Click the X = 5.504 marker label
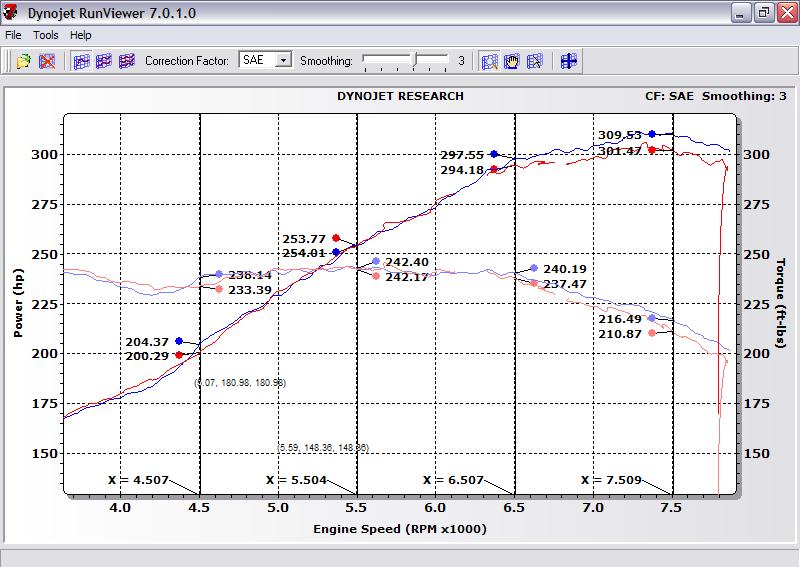800x567 pixels. click(296, 480)
